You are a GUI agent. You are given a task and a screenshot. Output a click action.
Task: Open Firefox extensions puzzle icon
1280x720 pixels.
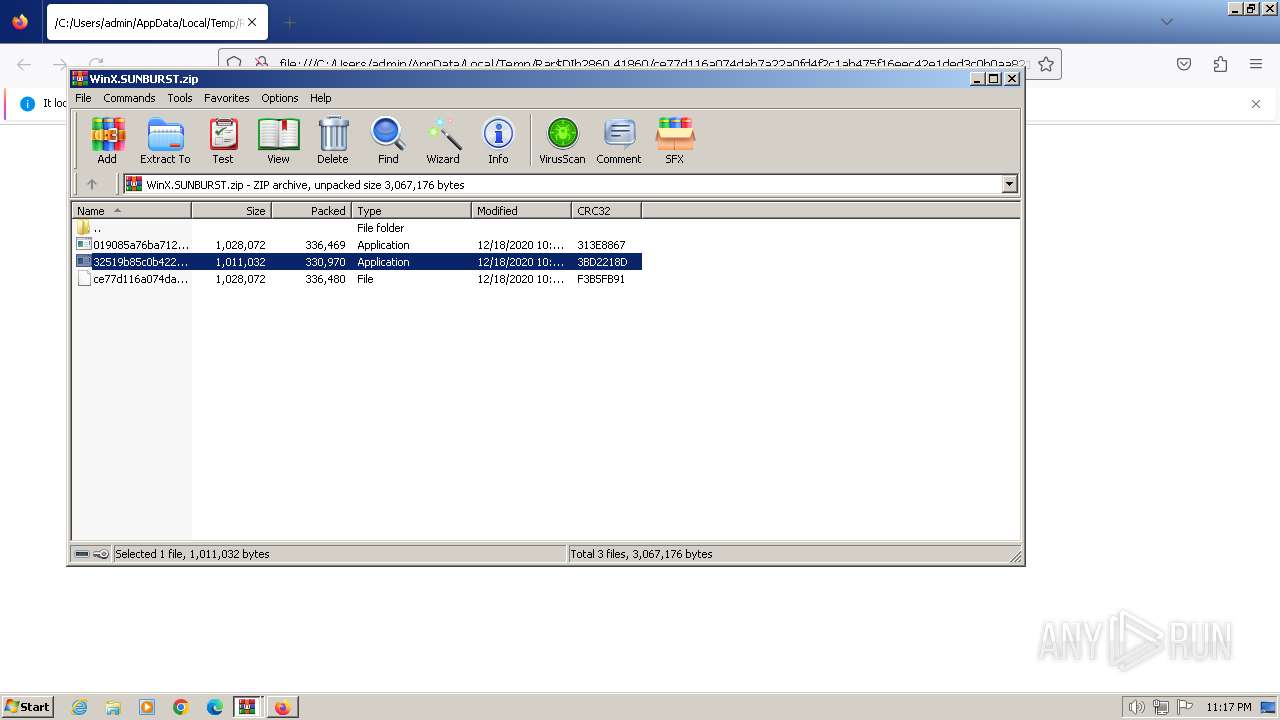1220,64
